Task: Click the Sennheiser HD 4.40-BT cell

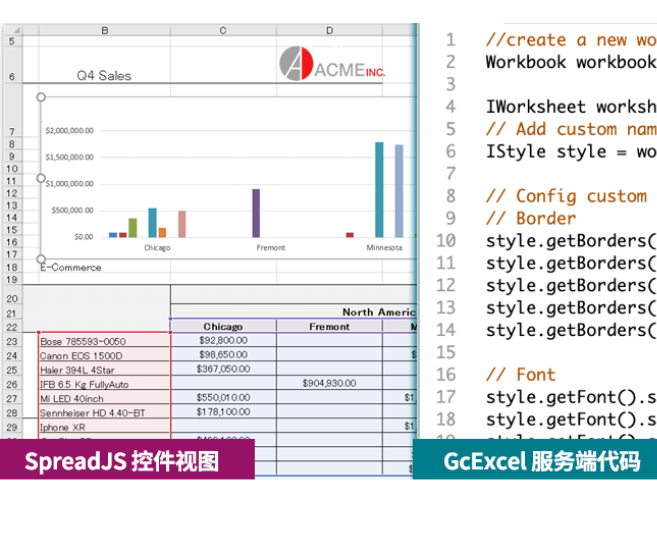Action: click(x=104, y=412)
